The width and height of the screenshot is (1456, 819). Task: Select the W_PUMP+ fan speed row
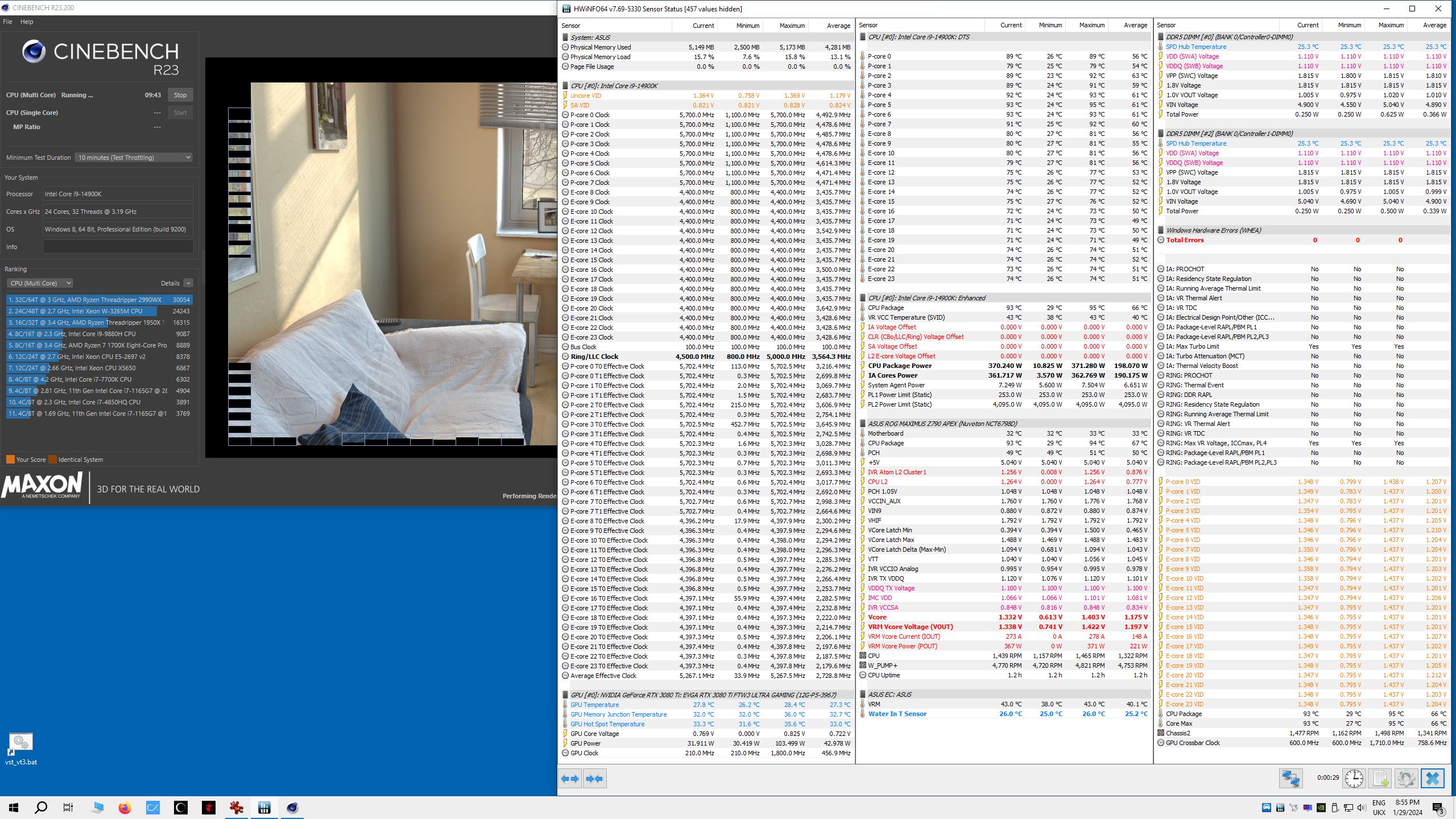point(1004,665)
